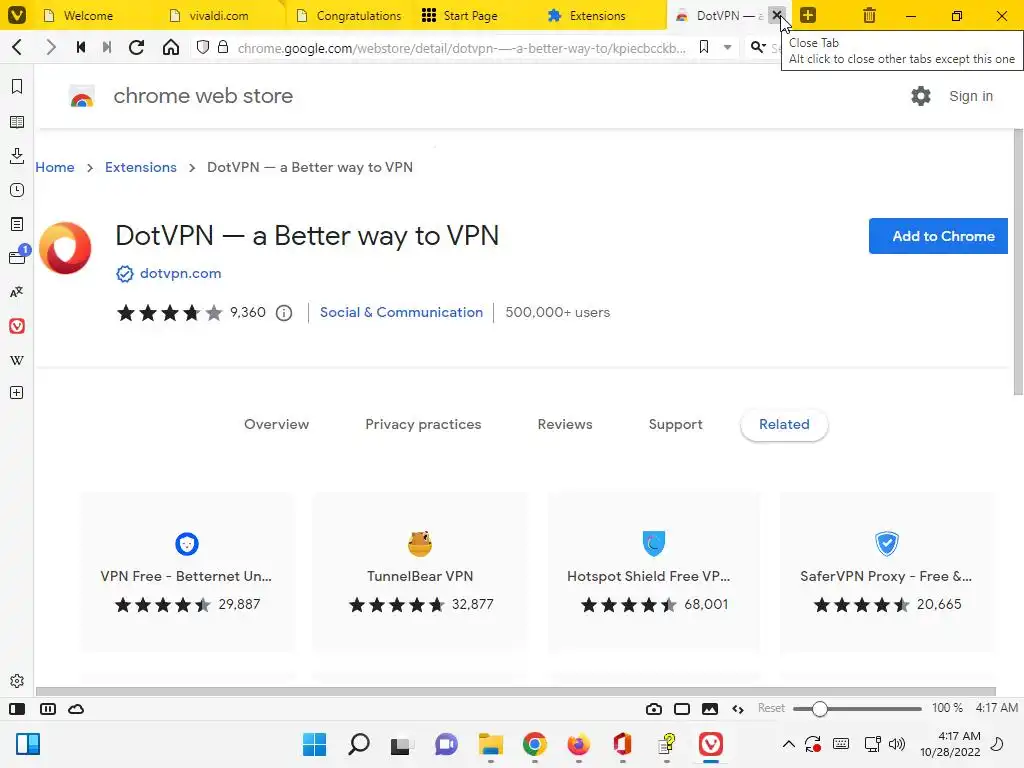Go forward to the next page
1024x768 pixels.
point(50,47)
